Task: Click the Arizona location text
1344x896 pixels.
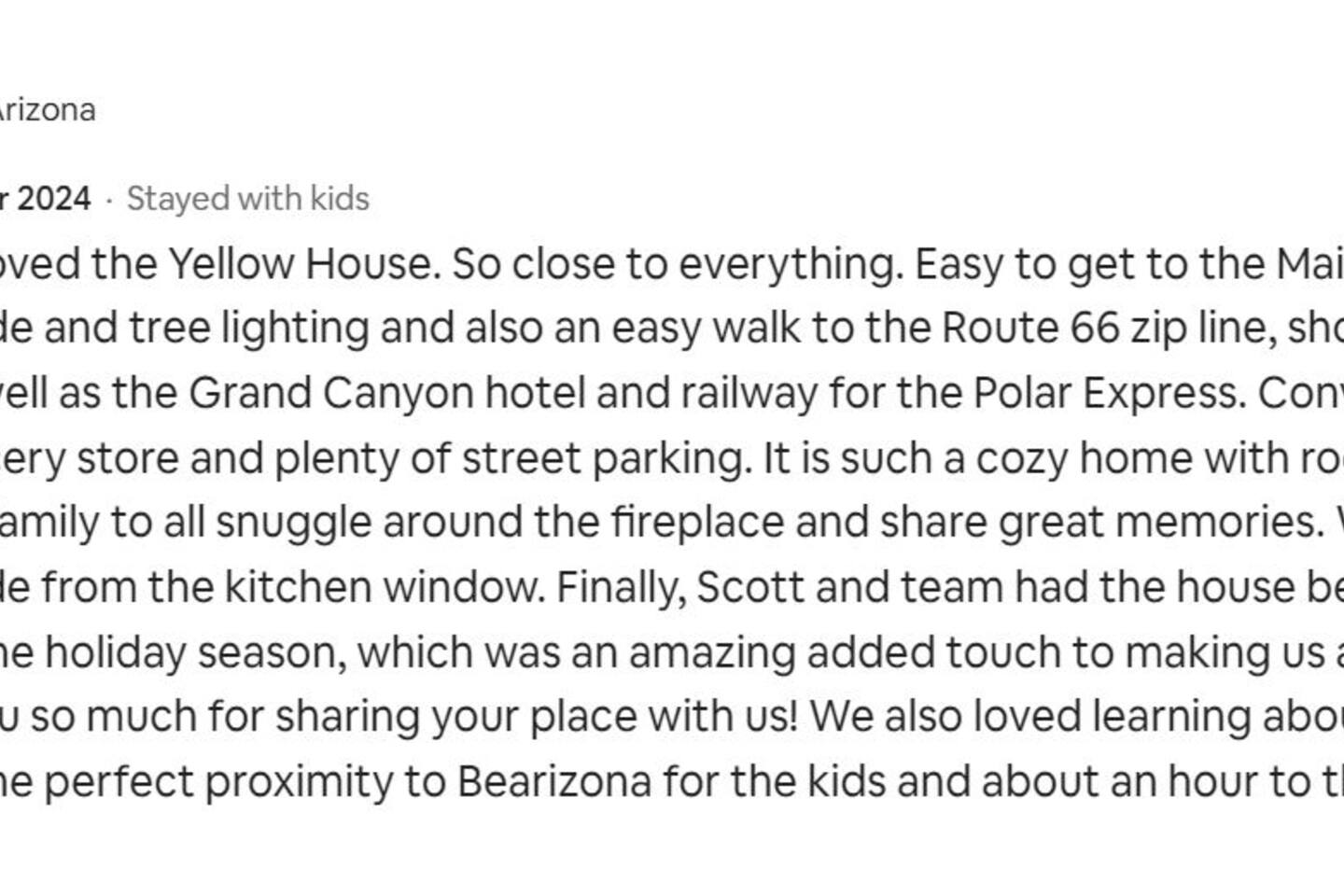Action: [47, 110]
